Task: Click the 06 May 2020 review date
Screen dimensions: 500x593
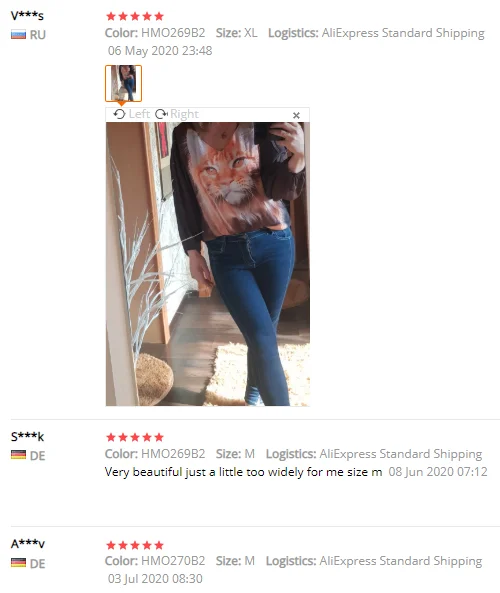Action: [x=160, y=51]
